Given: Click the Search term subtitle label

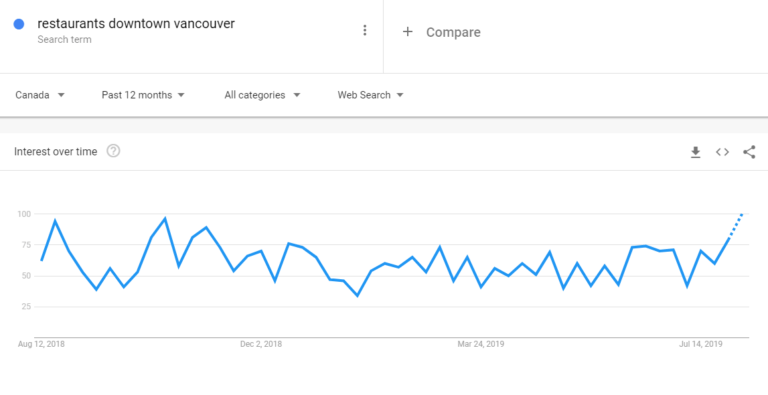Looking at the screenshot, I should [64, 40].
